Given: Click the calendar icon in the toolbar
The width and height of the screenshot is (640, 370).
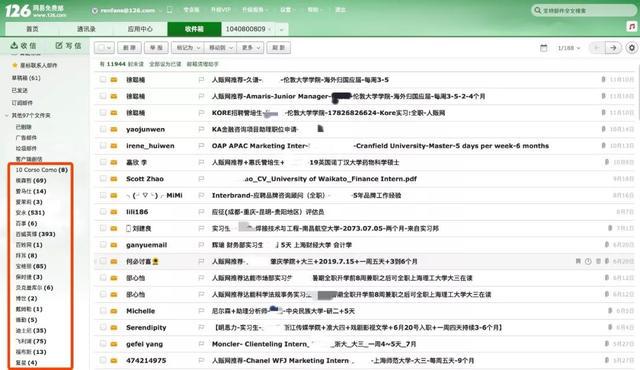Looking at the screenshot, I should (543, 48).
